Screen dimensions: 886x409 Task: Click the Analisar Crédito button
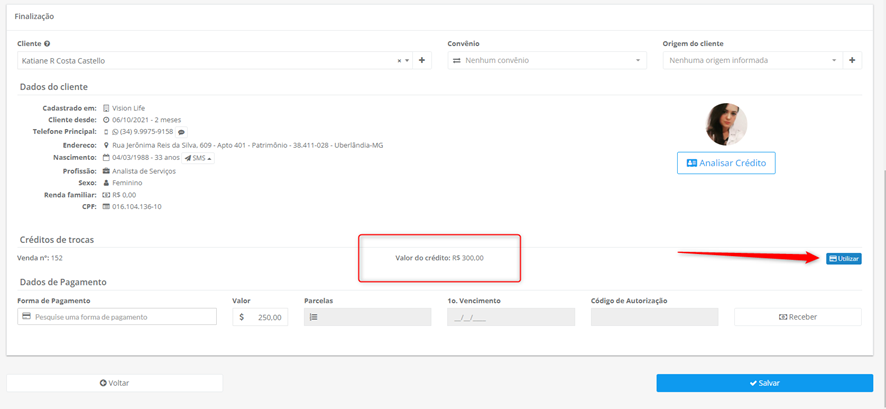click(x=726, y=163)
